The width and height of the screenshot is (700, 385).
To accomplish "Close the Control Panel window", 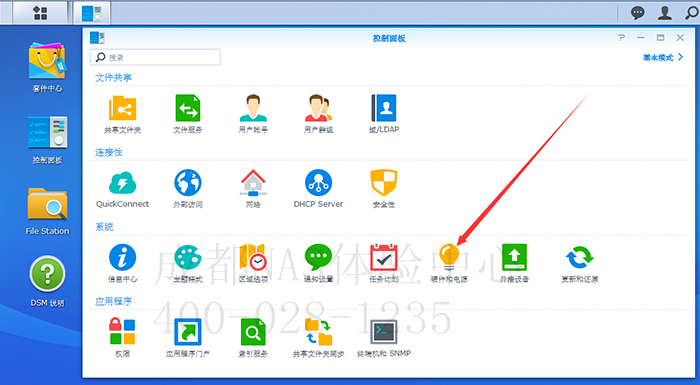I will point(680,38).
